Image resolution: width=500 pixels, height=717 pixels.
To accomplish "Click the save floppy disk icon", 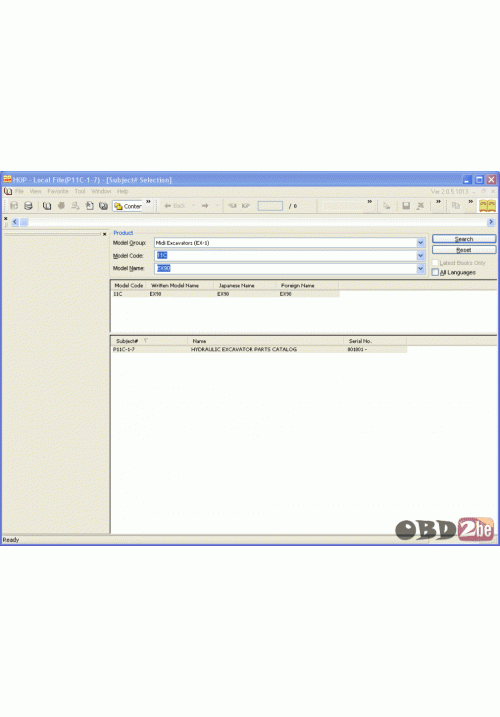I will pos(406,206).
